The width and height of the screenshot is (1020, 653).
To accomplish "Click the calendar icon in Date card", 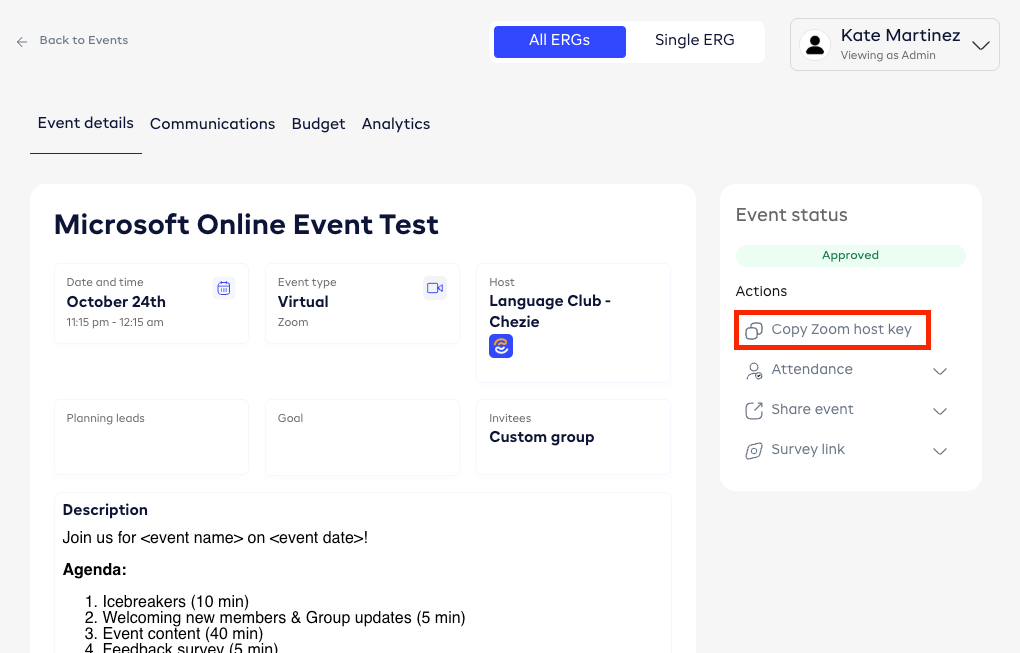I will point(224,288).
